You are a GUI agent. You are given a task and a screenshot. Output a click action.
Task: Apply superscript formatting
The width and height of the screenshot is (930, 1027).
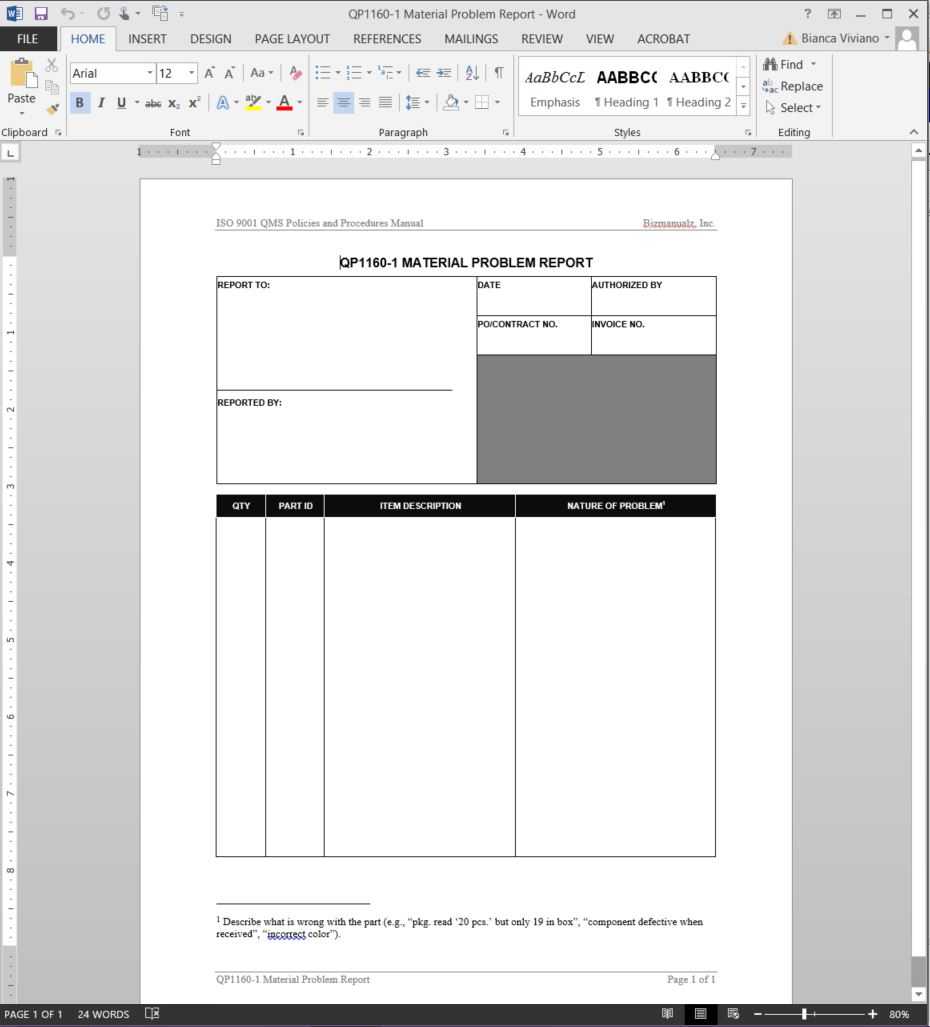tap(195, 103)
